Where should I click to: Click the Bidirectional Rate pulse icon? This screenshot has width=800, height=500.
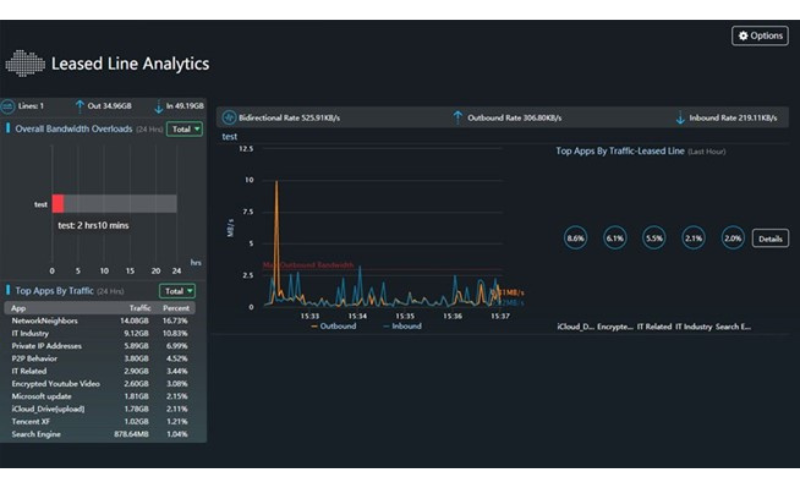click(x=229, y=118)
